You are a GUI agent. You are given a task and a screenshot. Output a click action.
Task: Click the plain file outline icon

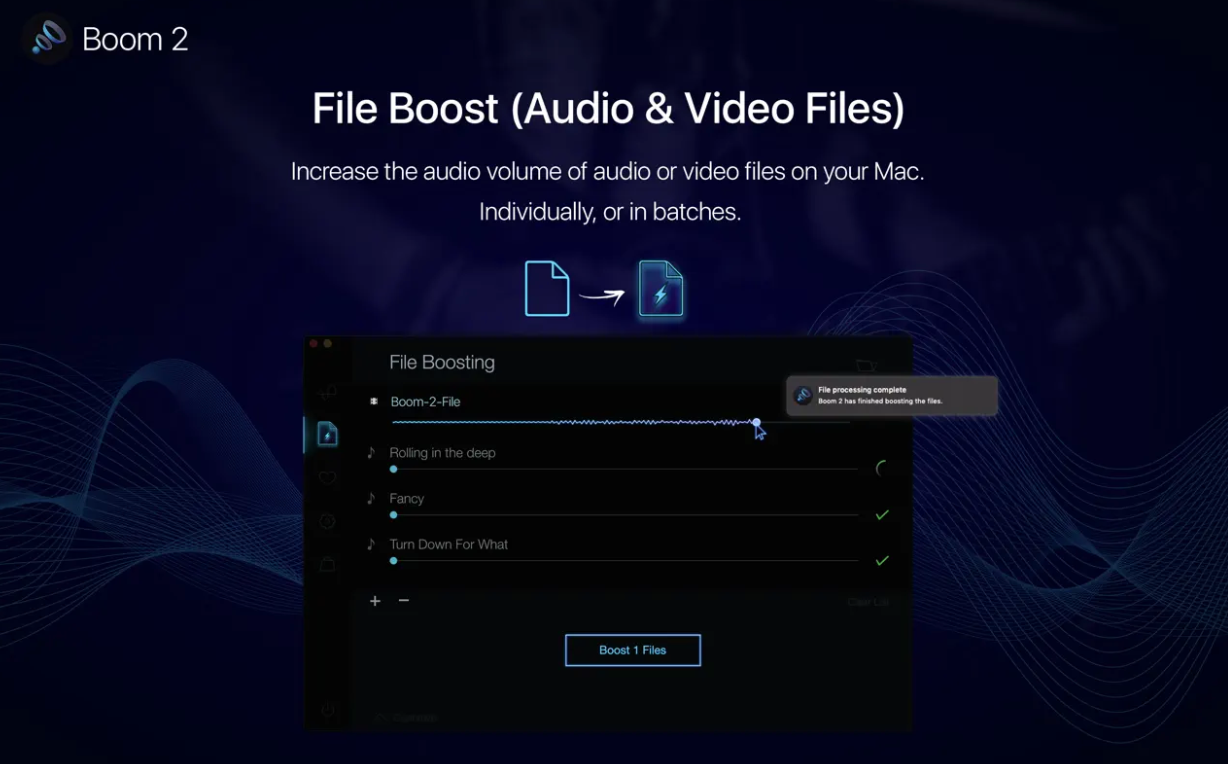tap(547, 289)
